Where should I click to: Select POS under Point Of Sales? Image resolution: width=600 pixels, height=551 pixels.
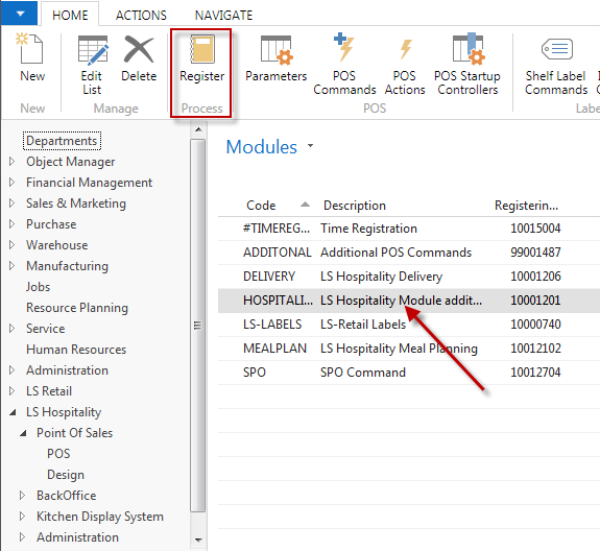click(59, 454)
